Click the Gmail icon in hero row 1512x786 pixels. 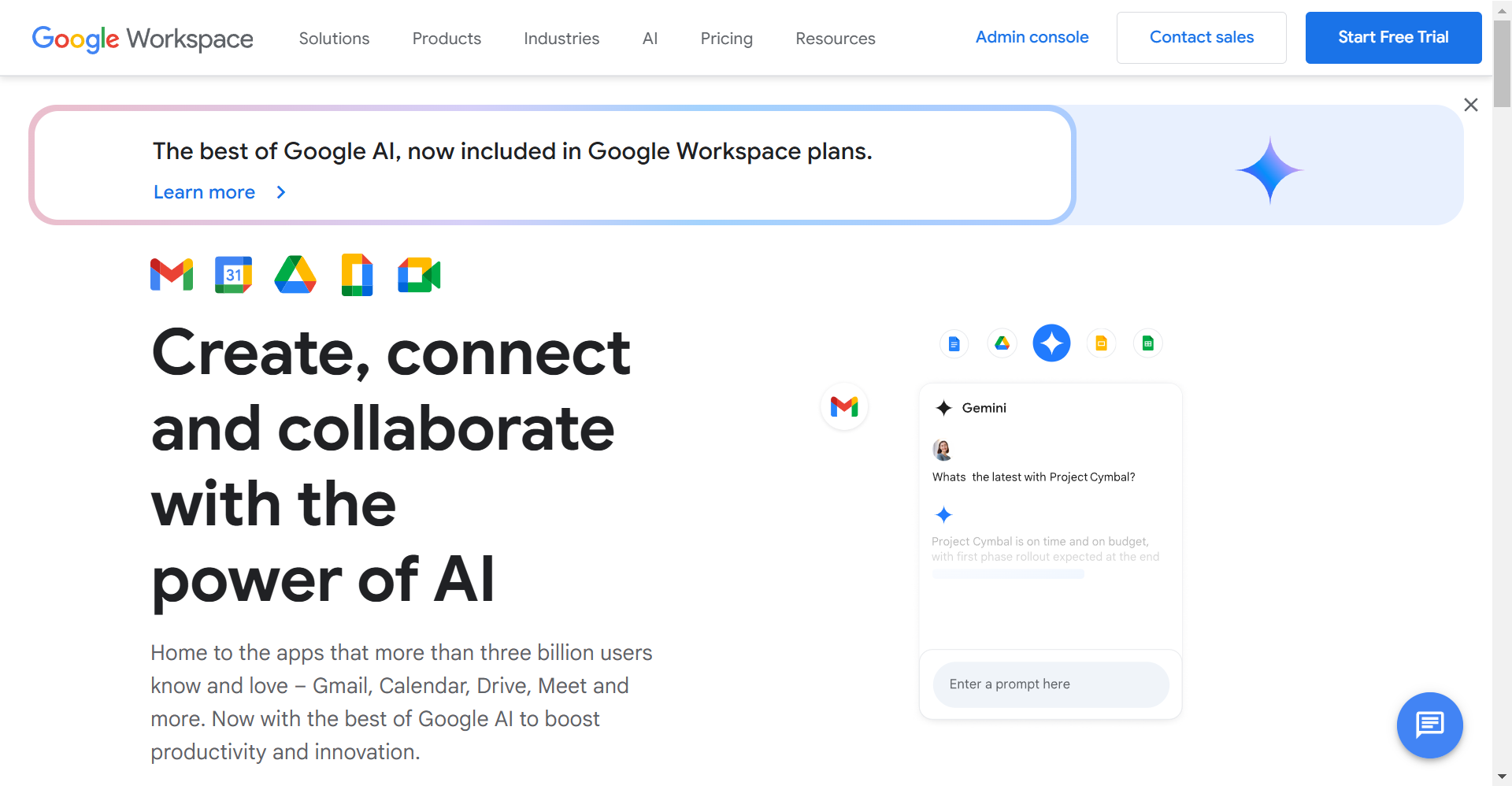172,275
